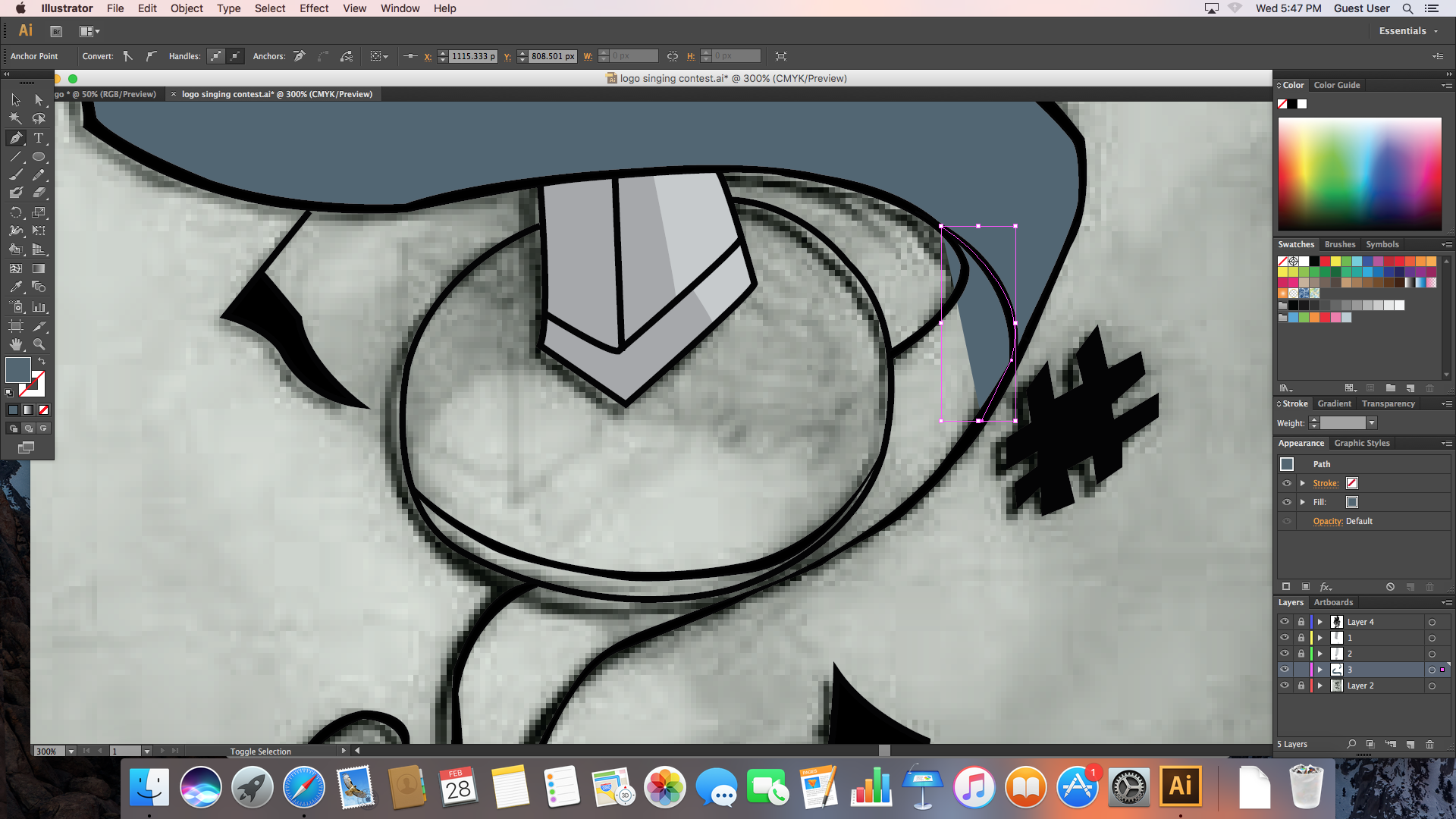The height and width of the screenshot is (819, 1456).
Task: Click the Delete Selection trash icon in Layers
Action: 1429,744
